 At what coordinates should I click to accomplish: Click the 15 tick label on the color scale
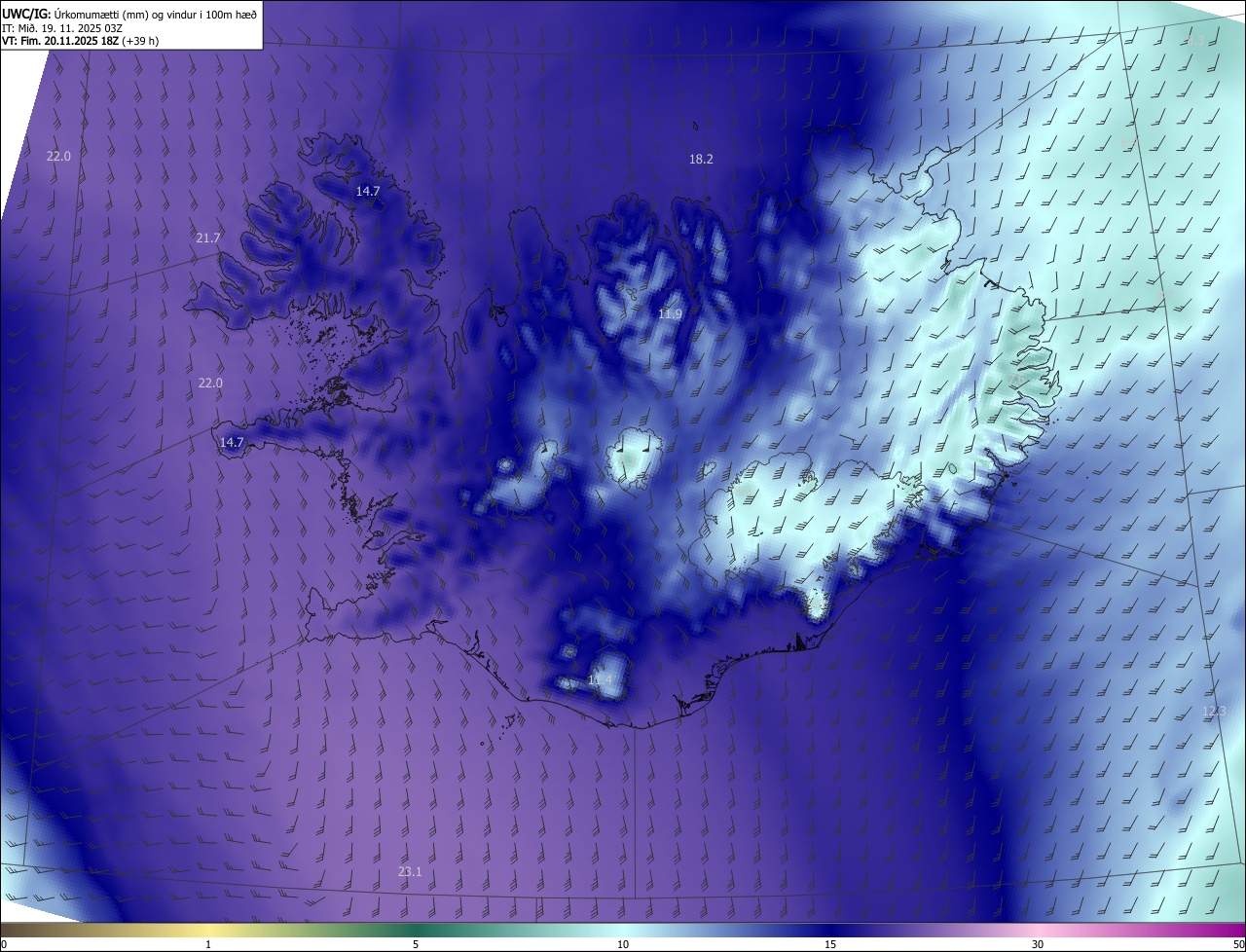point(830,944)
